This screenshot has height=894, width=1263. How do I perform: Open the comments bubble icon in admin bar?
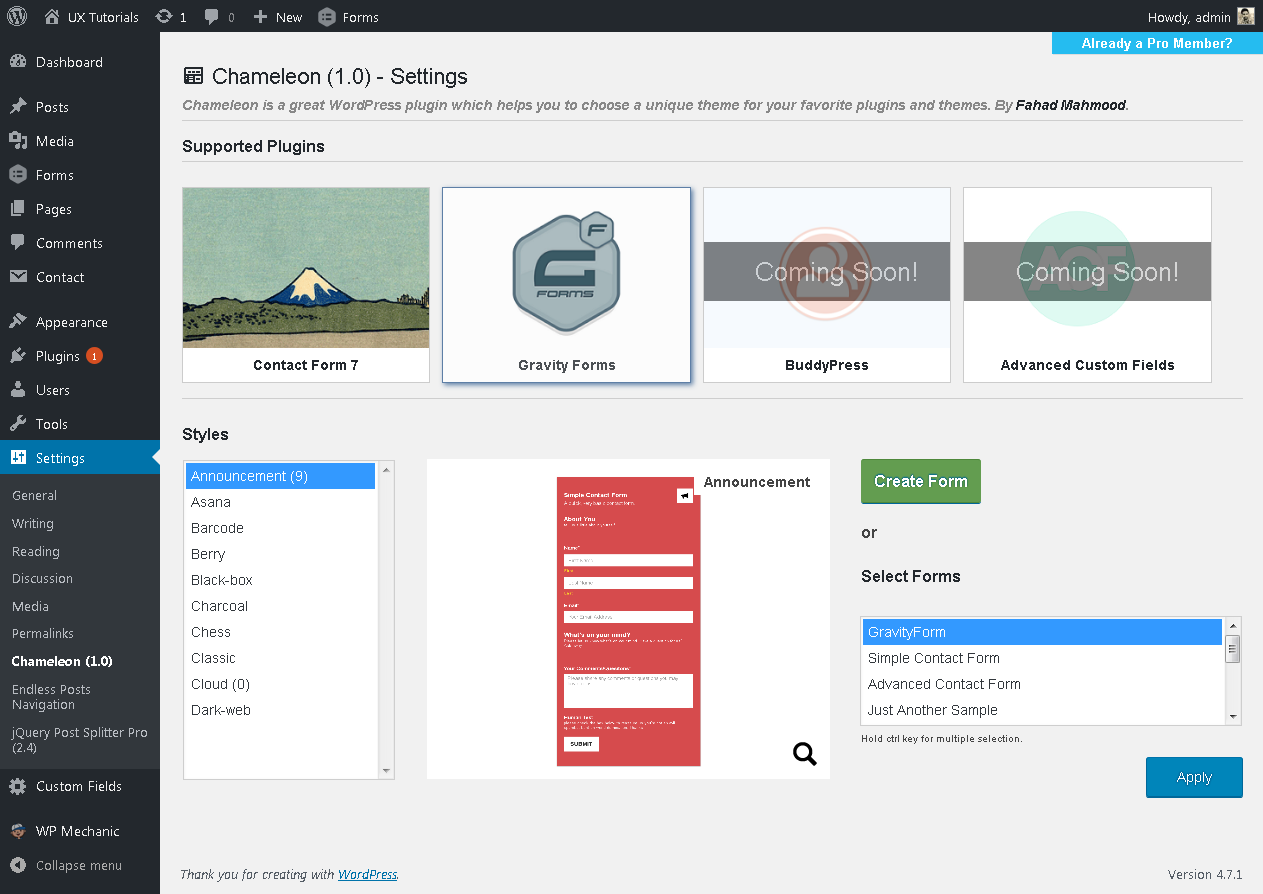click(212, 17)
